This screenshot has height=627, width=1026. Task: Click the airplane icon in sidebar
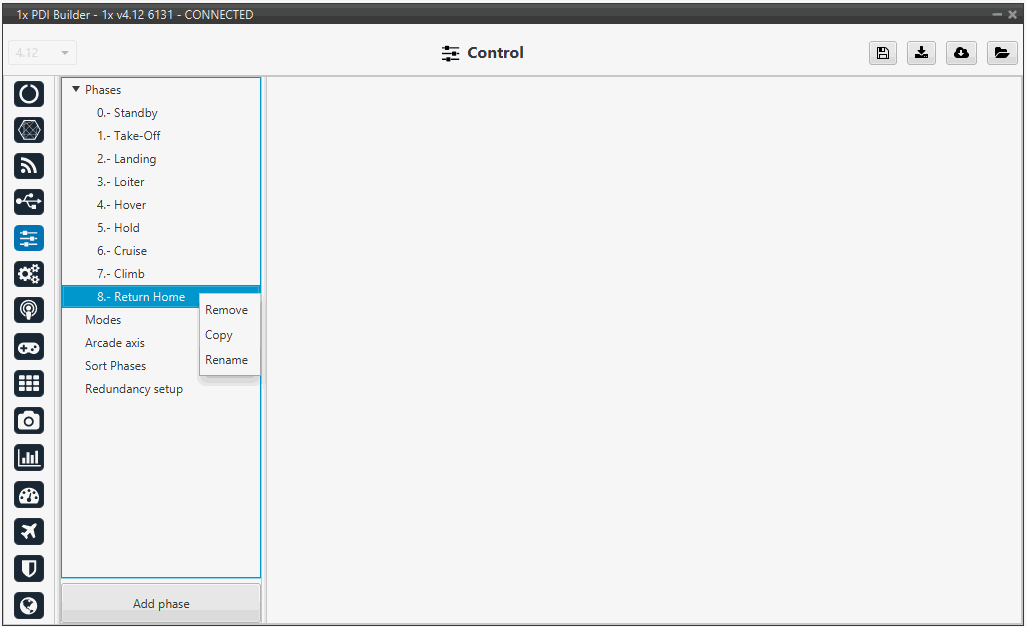(29, 531)
